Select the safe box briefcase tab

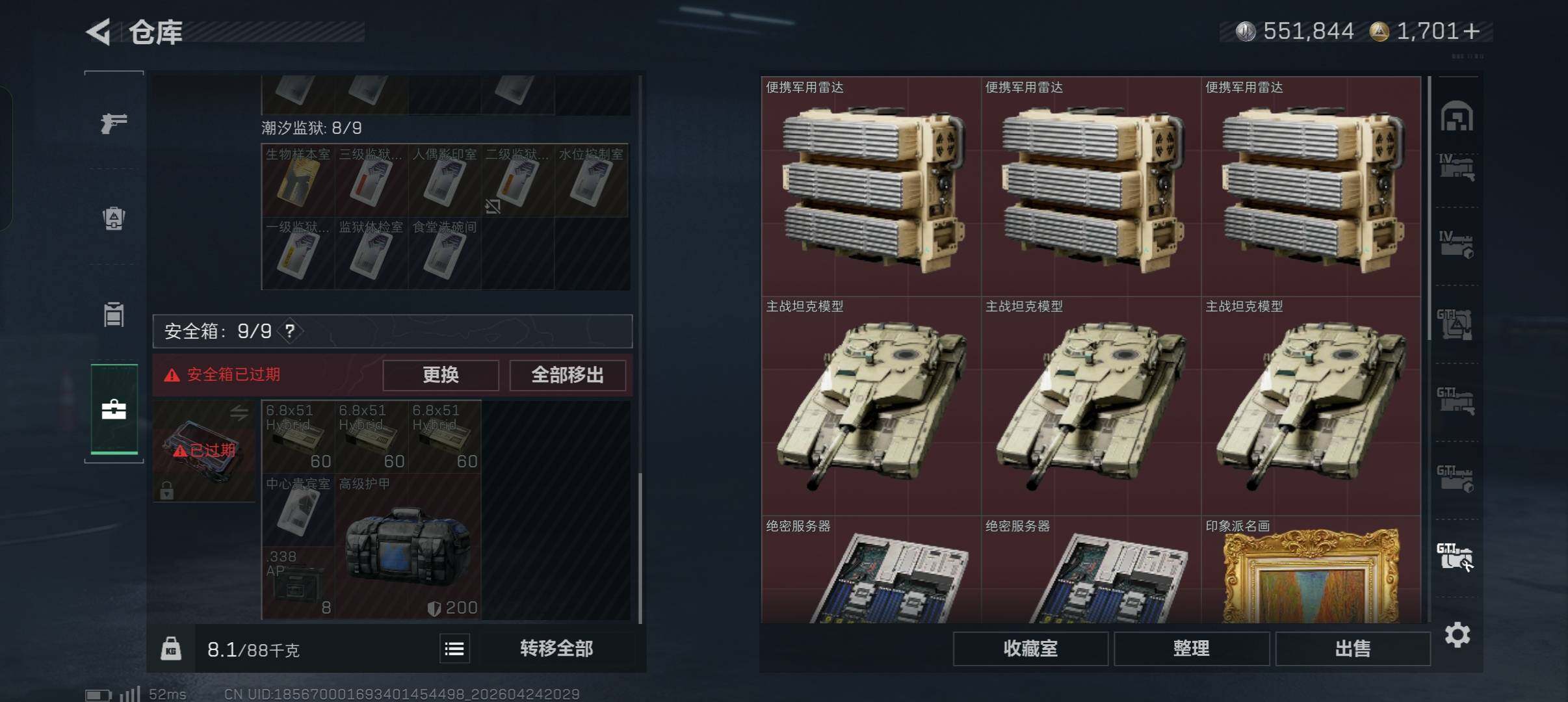(114, 409)
